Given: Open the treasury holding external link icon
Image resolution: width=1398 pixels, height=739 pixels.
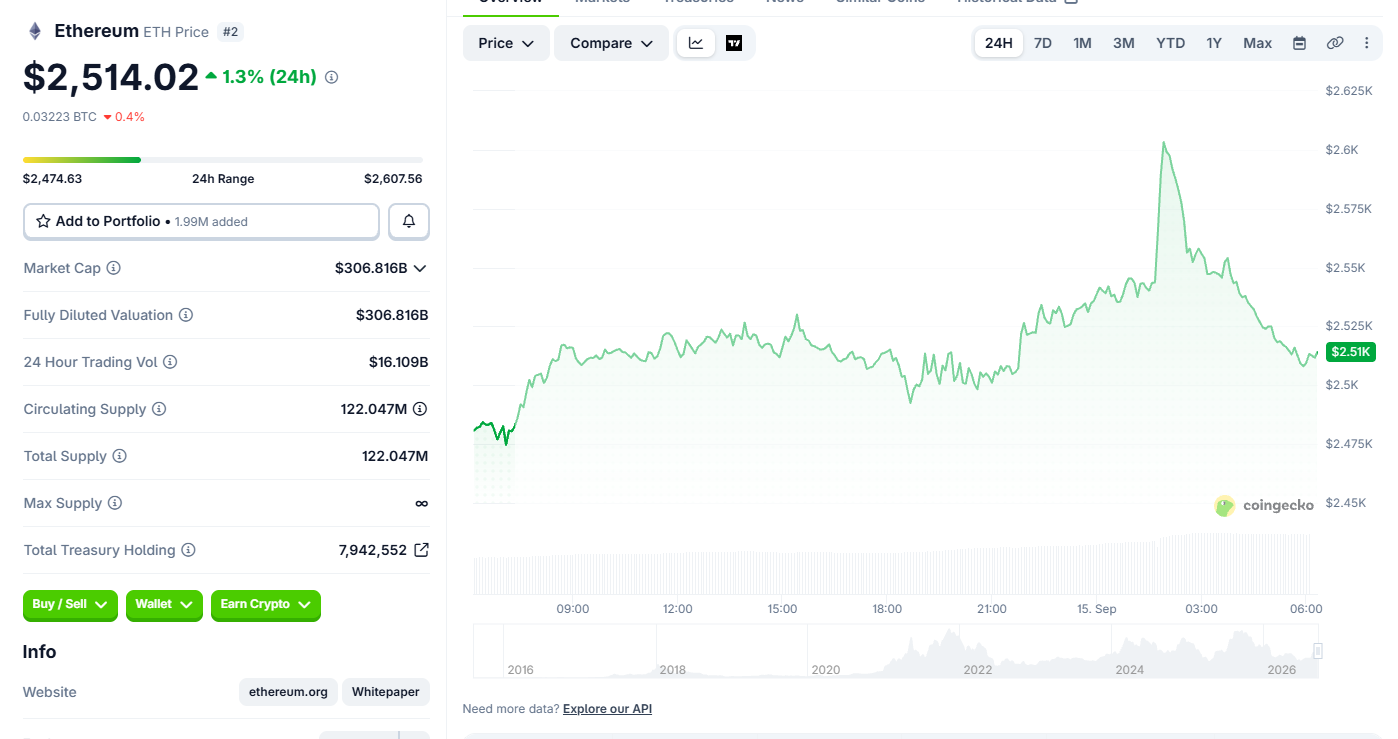Looking at the screenshot, I should pyautogui.click(x=422, y=550).
